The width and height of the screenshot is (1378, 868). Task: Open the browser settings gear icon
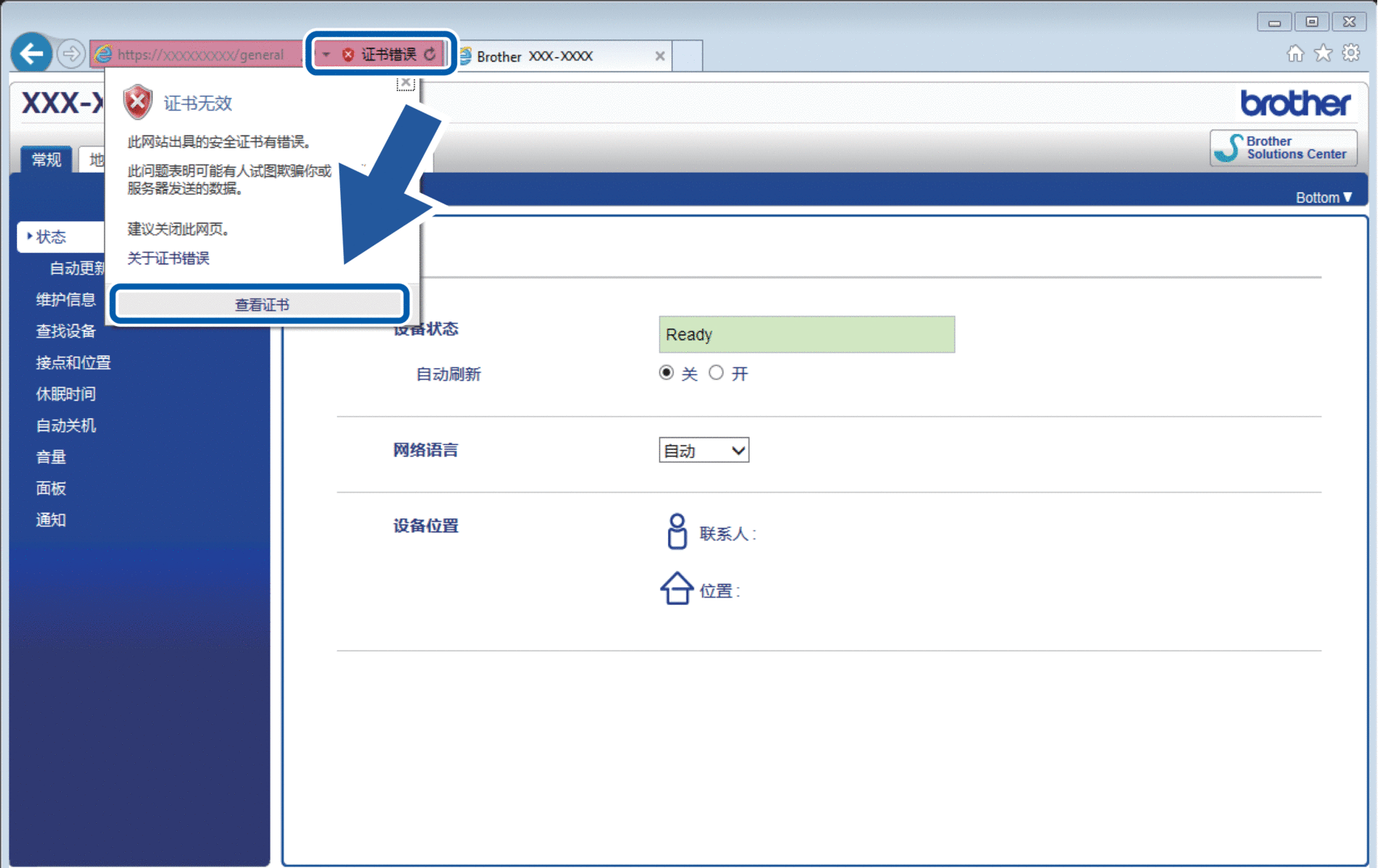pyautogui.click(x=1351, y=53)
